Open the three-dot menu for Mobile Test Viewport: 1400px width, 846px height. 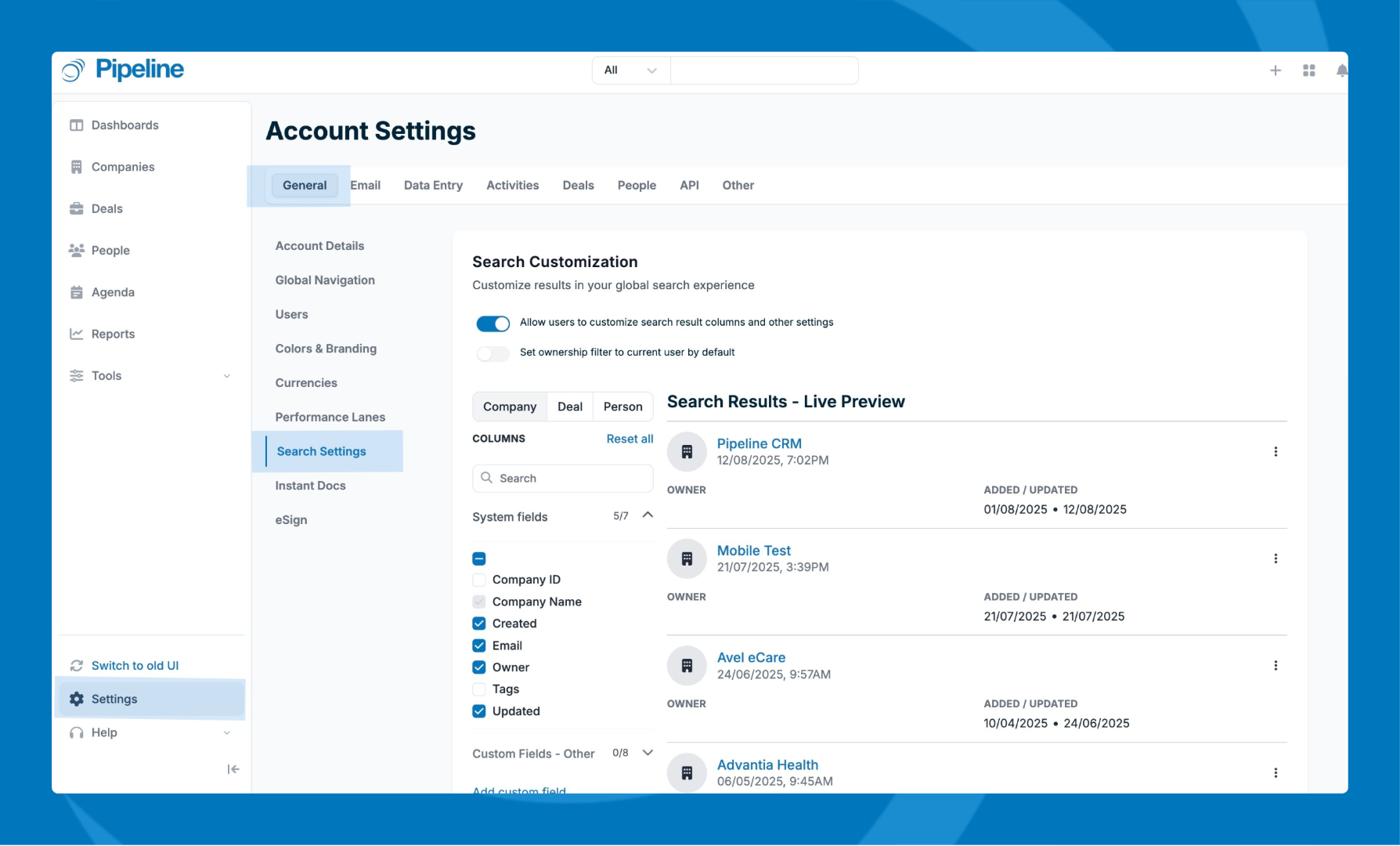click(1276, 559)
